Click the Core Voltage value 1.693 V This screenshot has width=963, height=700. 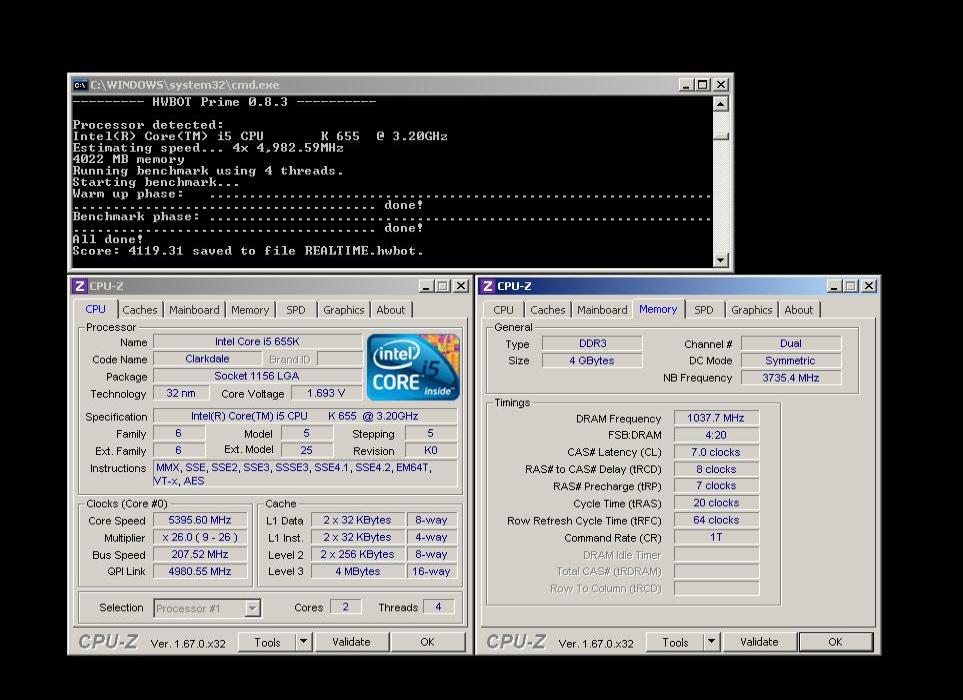click(326, 393)
